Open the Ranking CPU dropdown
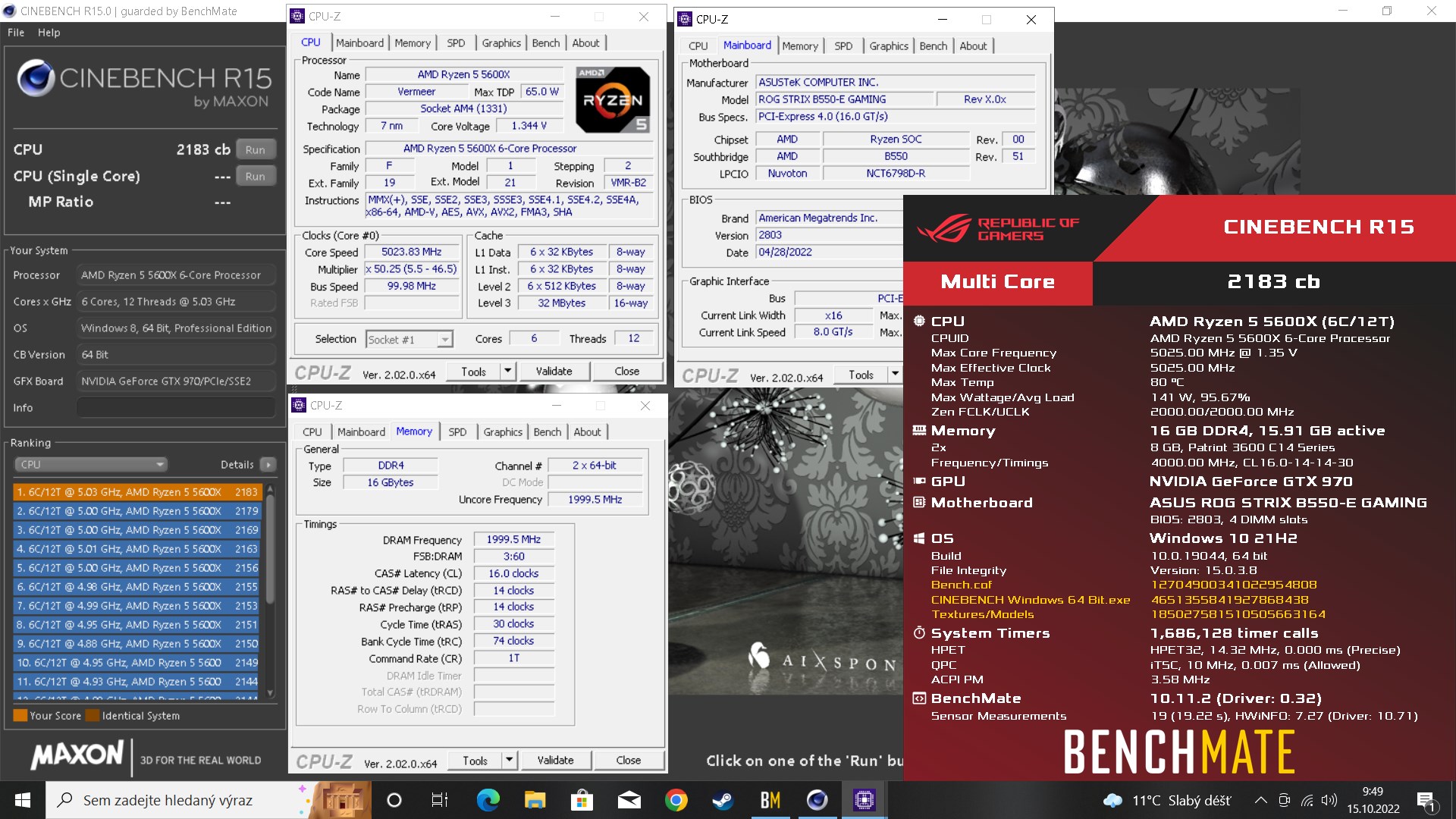This screenshot has width=1456, height=819. (90, 464)
